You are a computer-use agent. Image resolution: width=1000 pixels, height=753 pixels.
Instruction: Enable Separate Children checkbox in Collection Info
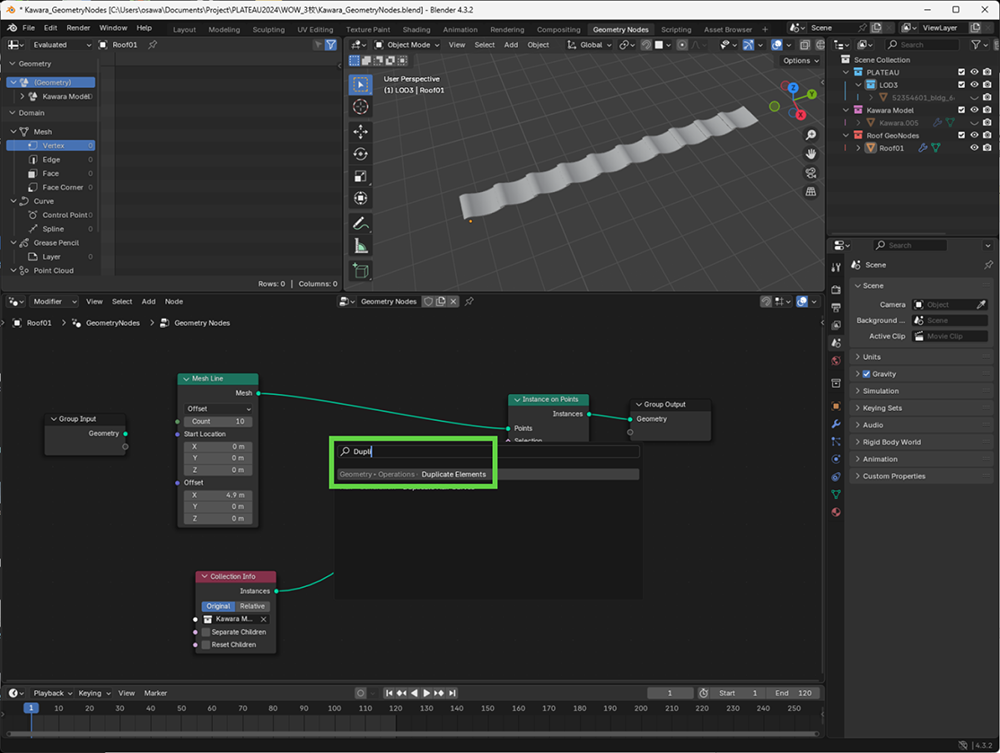coord(206,632)
